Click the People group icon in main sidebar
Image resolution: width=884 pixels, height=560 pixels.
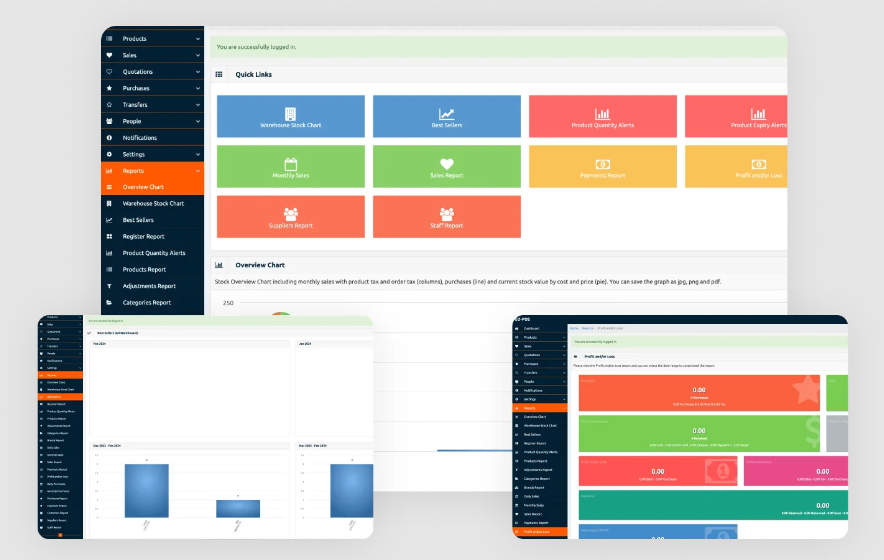(x=109, y=121)
